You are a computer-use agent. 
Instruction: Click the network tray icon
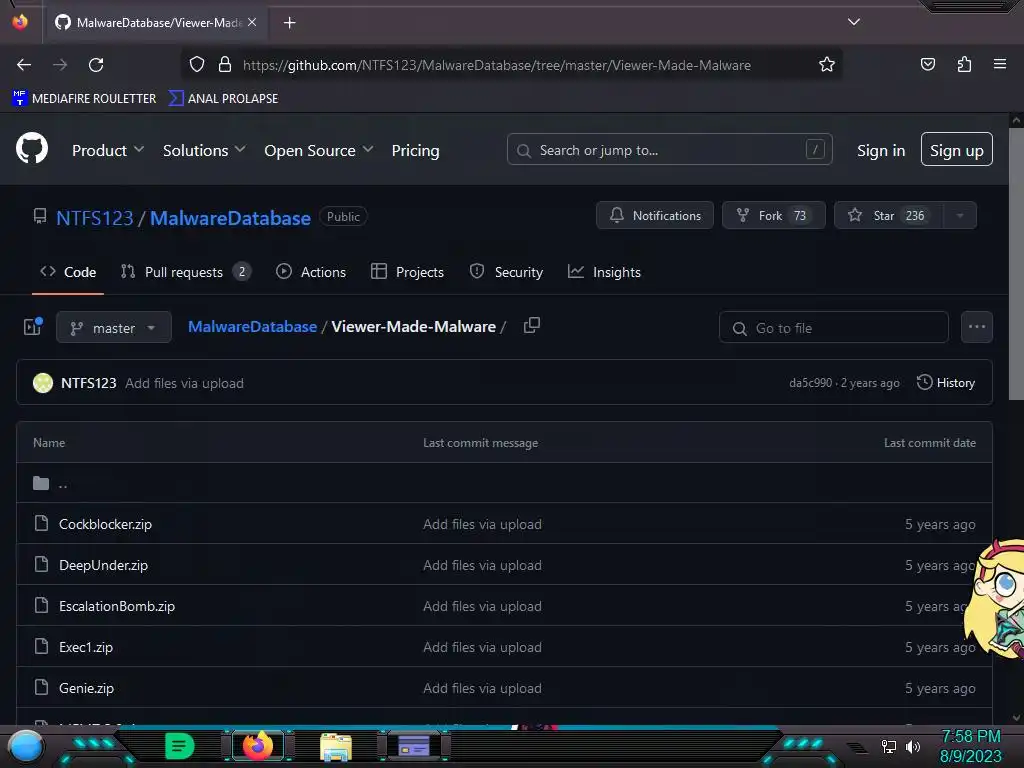tap(889, 746)
